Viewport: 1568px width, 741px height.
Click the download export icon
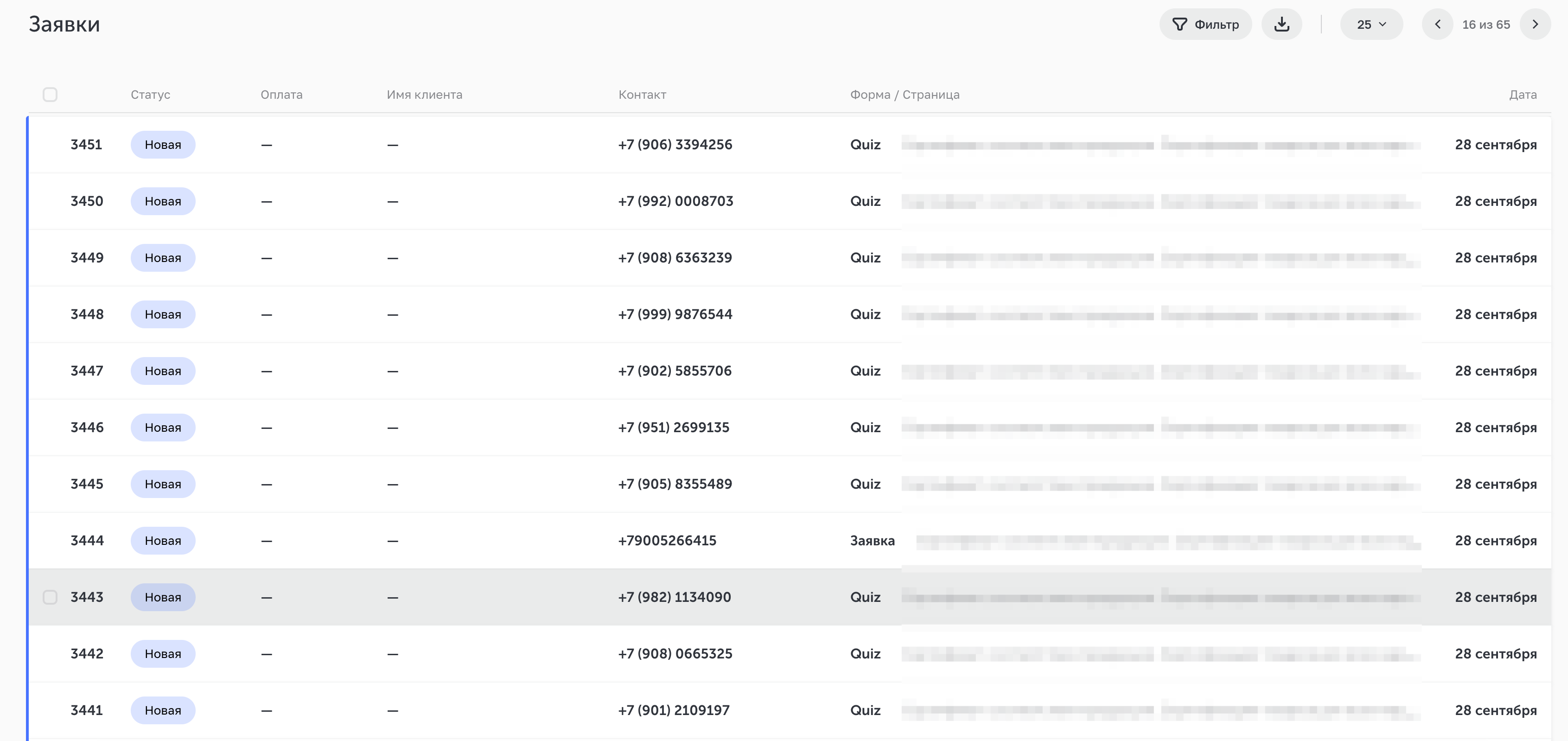coord(1281,25)
